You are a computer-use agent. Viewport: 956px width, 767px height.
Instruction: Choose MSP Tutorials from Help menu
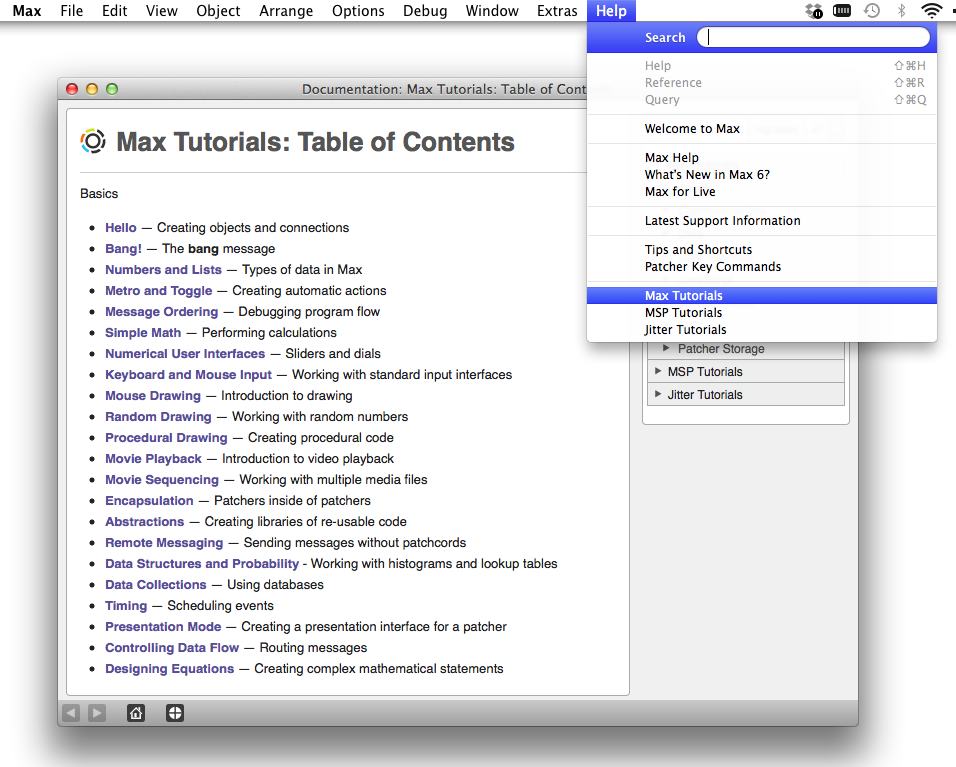coord(762,313)
